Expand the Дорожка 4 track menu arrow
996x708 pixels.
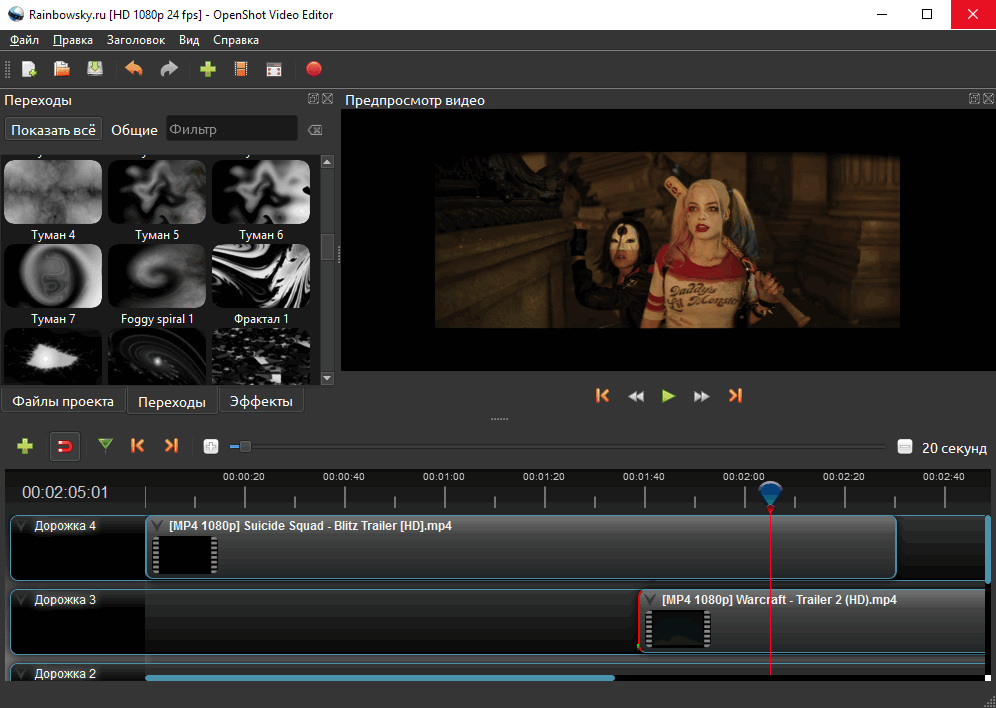coord(22,526)
